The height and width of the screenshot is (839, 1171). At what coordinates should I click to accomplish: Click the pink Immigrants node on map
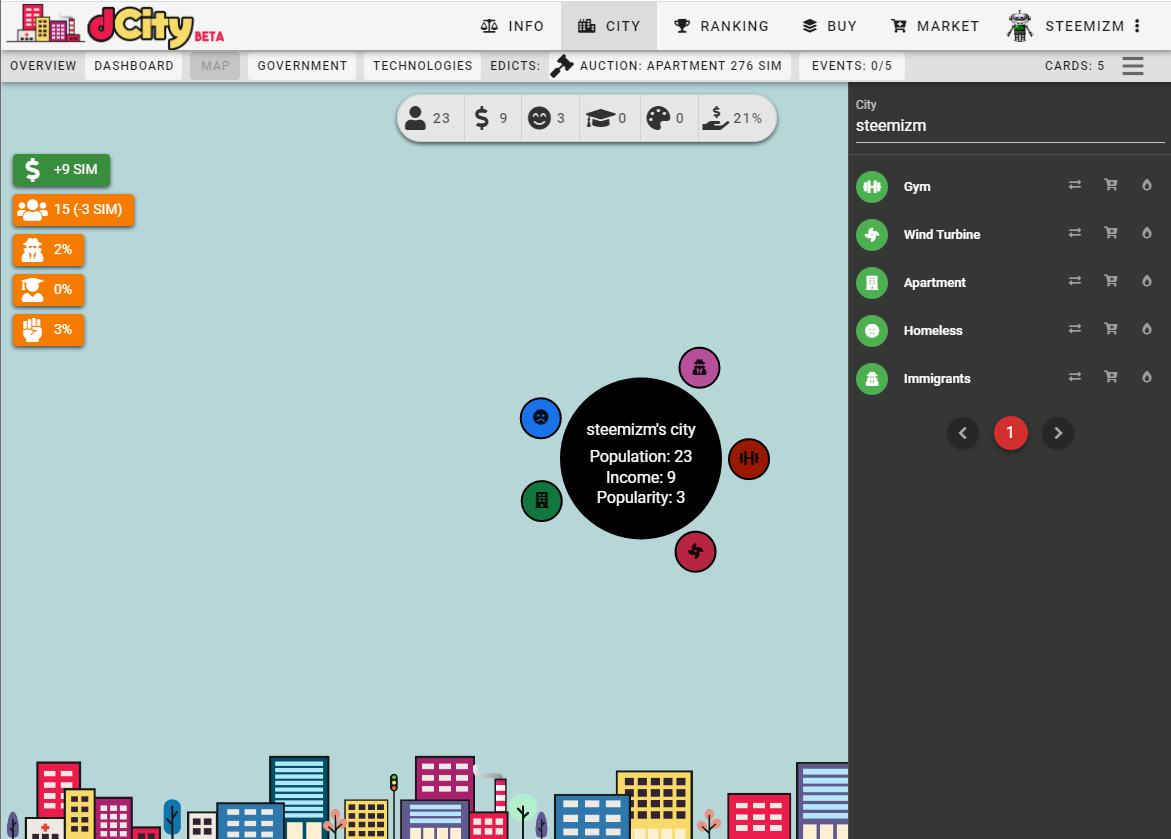[x=700, y=368]
